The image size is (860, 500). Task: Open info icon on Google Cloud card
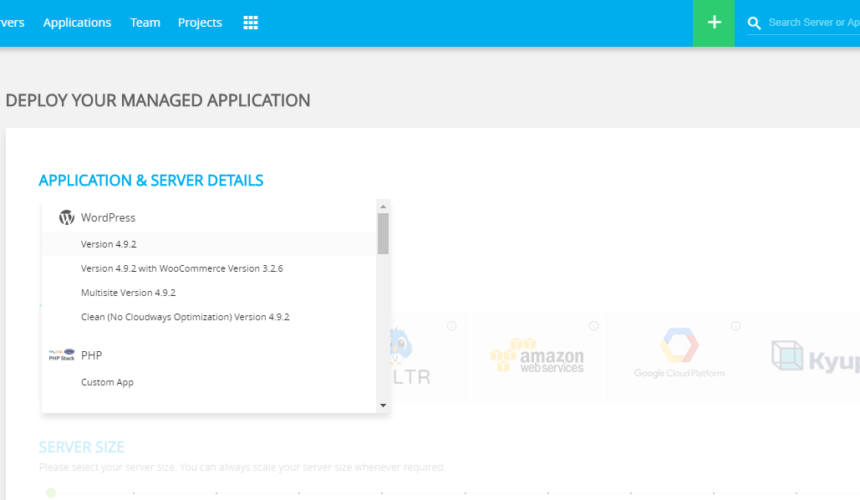735,326
